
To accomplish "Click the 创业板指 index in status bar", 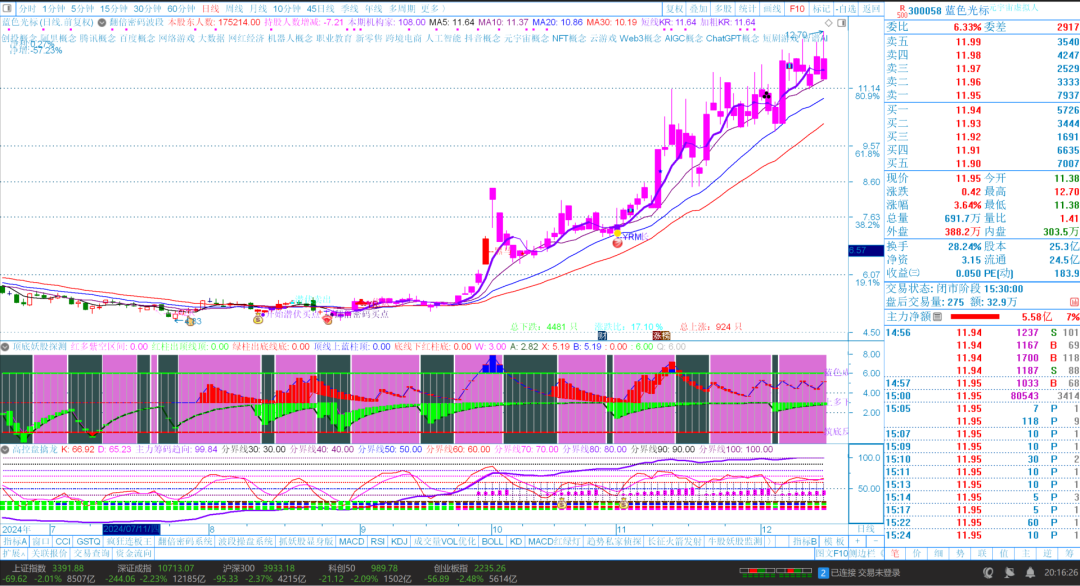I will pos(451,568).
